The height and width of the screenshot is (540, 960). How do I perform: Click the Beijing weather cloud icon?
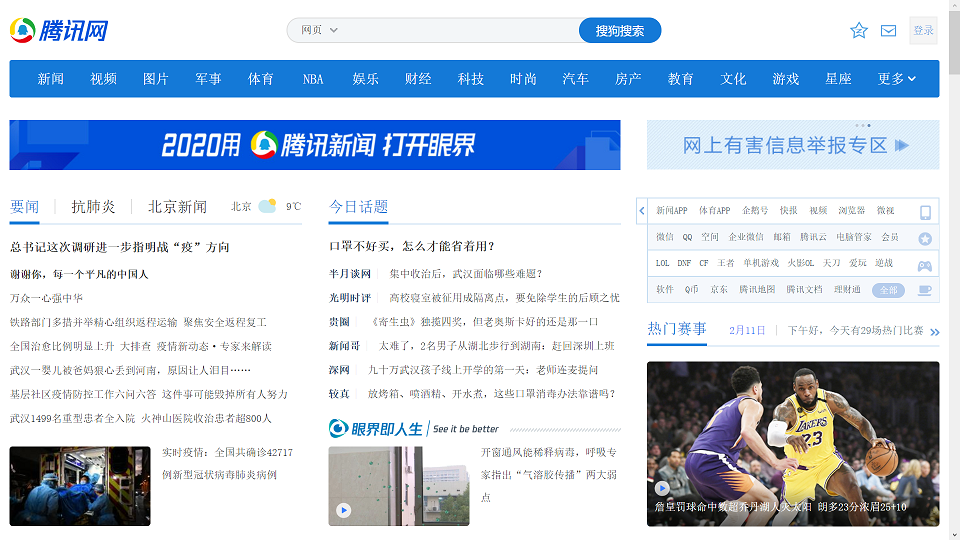(x=268, y=206)
